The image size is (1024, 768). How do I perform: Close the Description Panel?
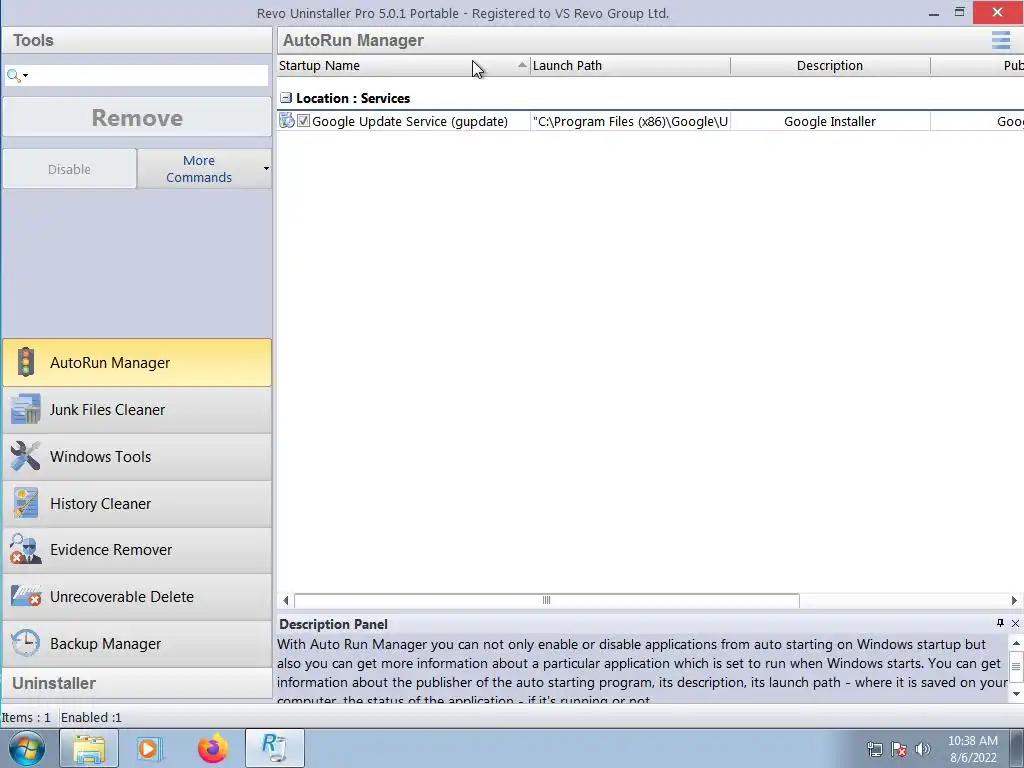1015,624
